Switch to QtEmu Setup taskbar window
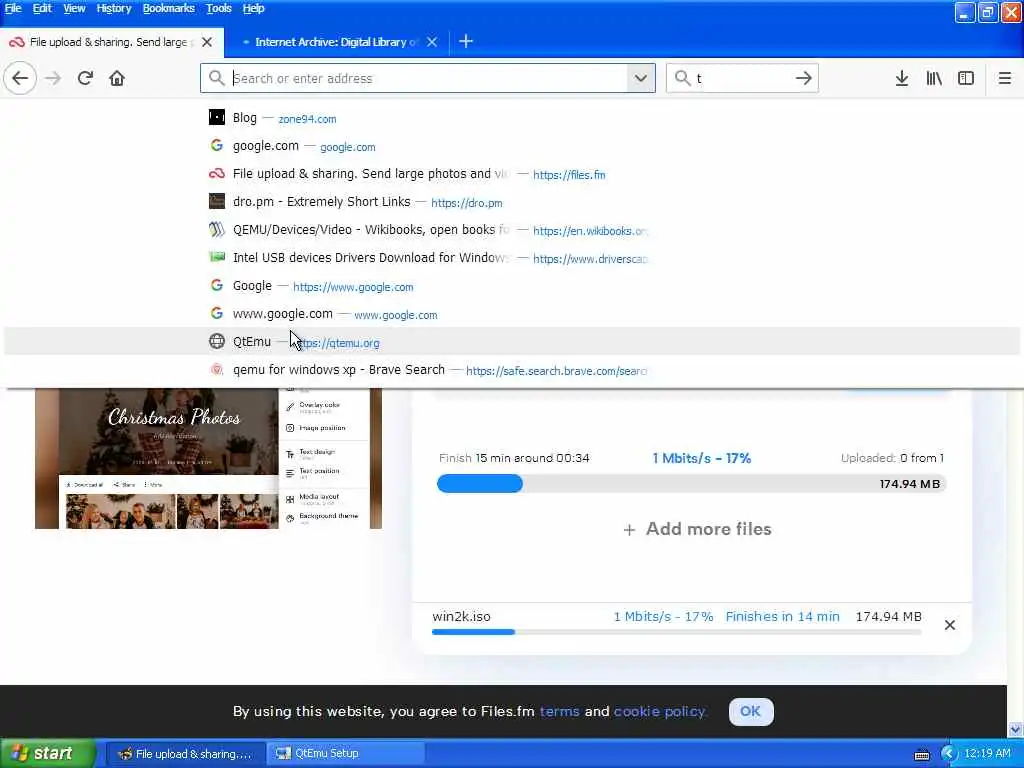 tap(345, 754)
